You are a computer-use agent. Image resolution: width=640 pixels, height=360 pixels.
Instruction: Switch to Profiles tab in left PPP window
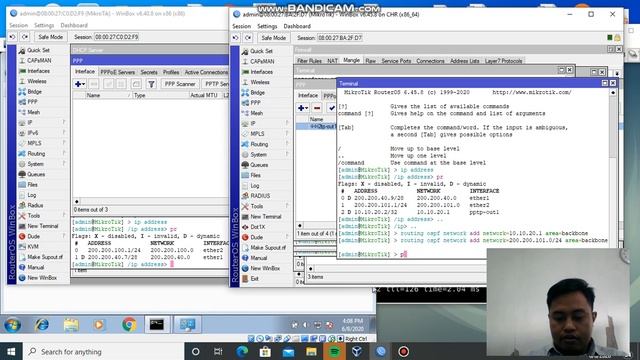[x=171, y=72]
